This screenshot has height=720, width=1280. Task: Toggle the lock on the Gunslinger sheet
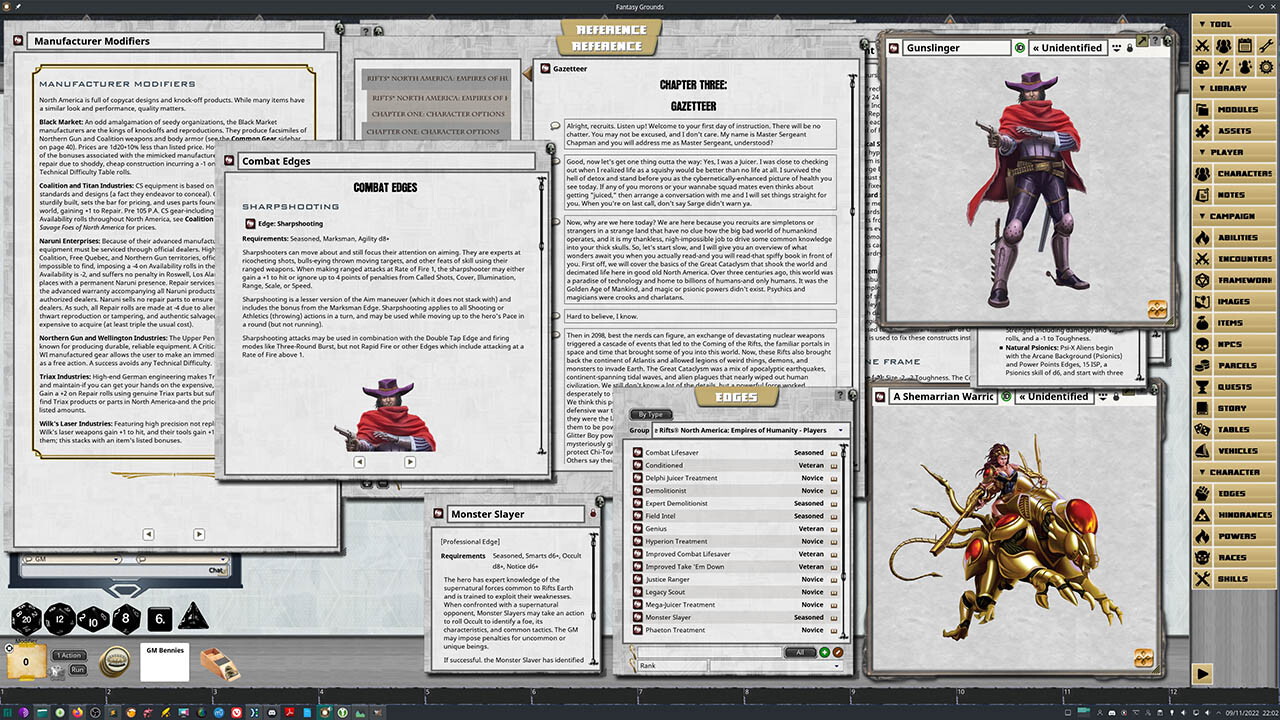pyautogui.click(x=1131, y=47)
